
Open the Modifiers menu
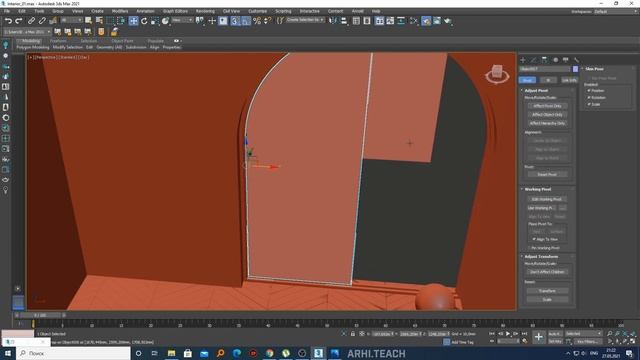click(120, 11)
